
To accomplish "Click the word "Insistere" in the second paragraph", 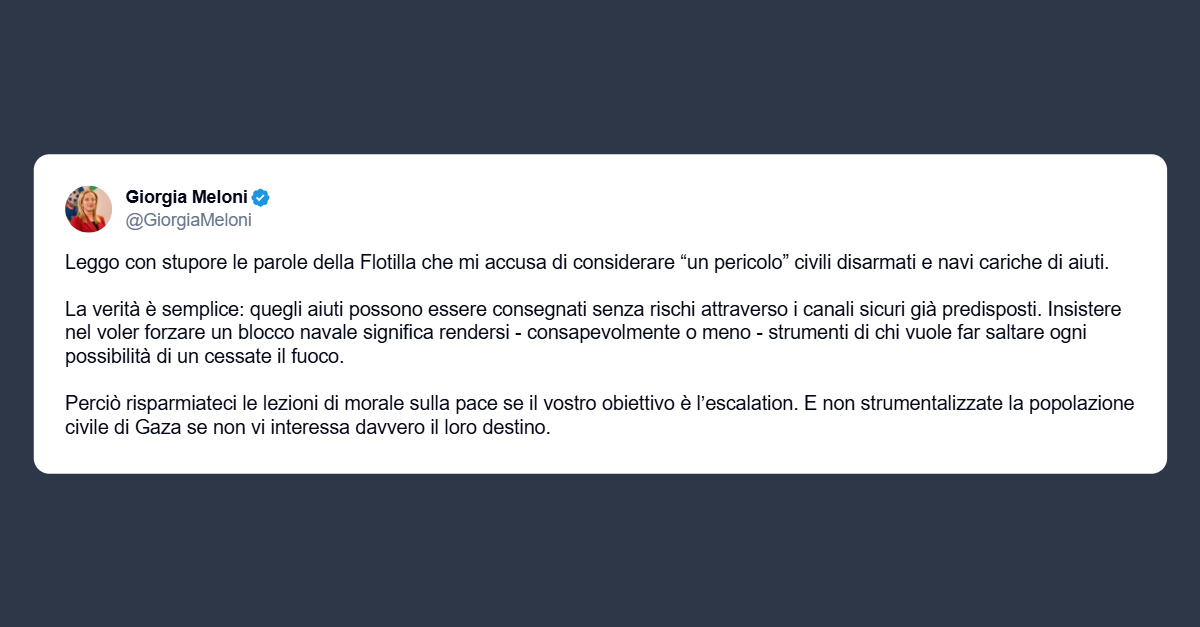I will [x=1086, y=310].
